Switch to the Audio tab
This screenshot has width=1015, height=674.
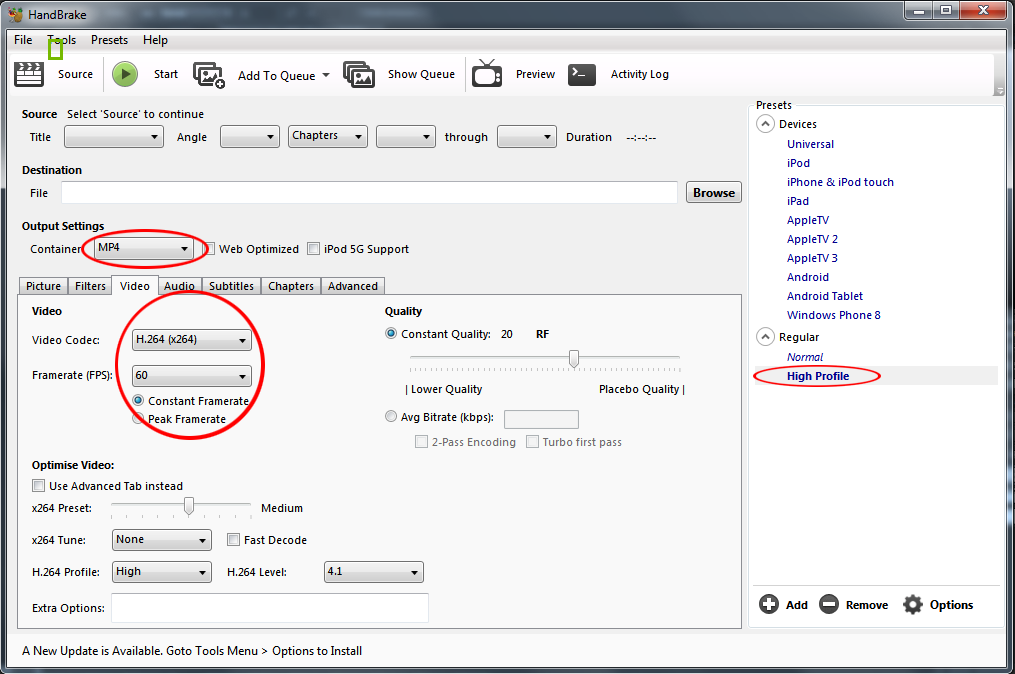pyautogui.click(x=179, y=286)
